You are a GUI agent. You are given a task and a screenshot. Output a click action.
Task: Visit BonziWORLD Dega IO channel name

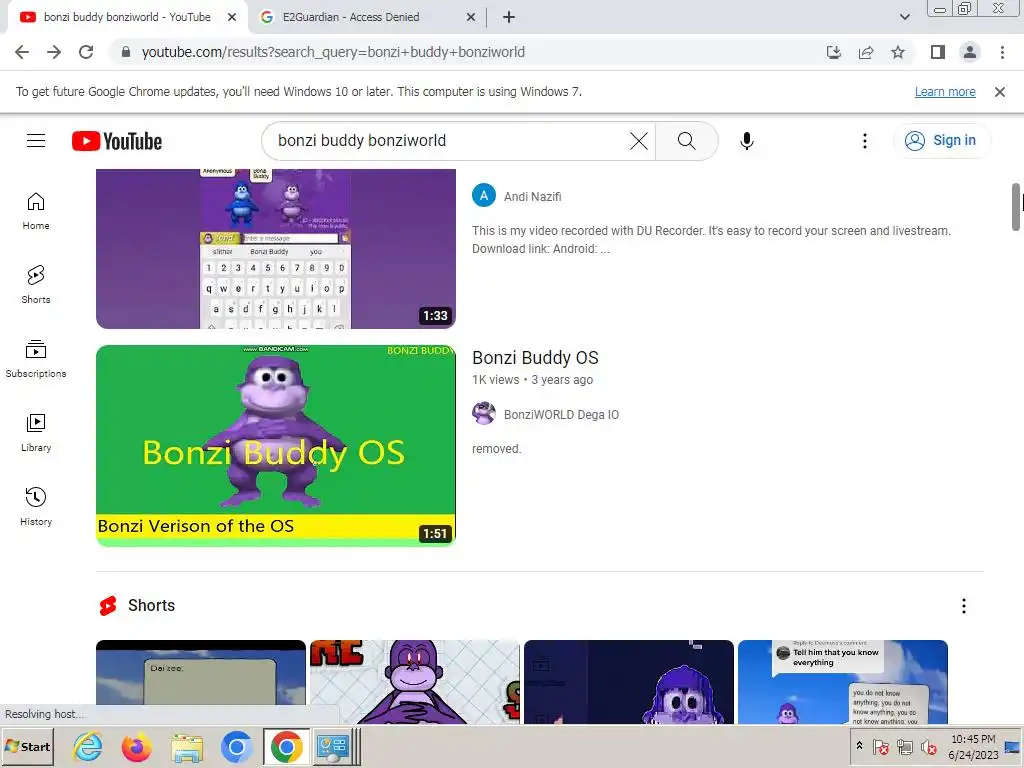click(561, 415)
